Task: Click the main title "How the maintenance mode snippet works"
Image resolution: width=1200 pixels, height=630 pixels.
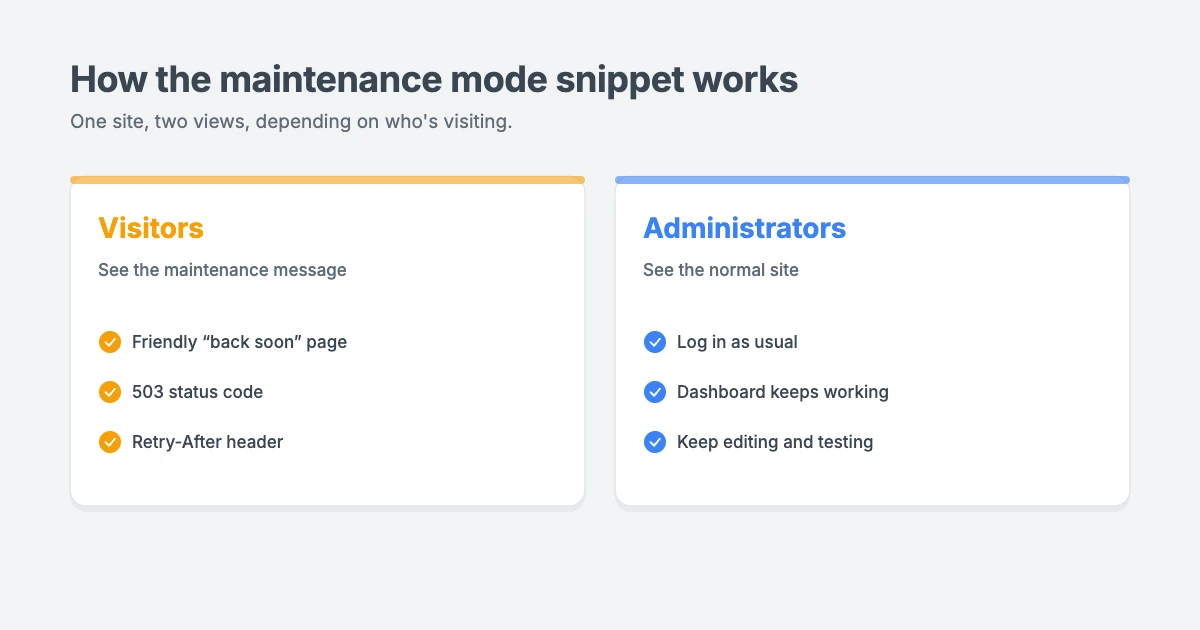Action: tap(434, 80)
